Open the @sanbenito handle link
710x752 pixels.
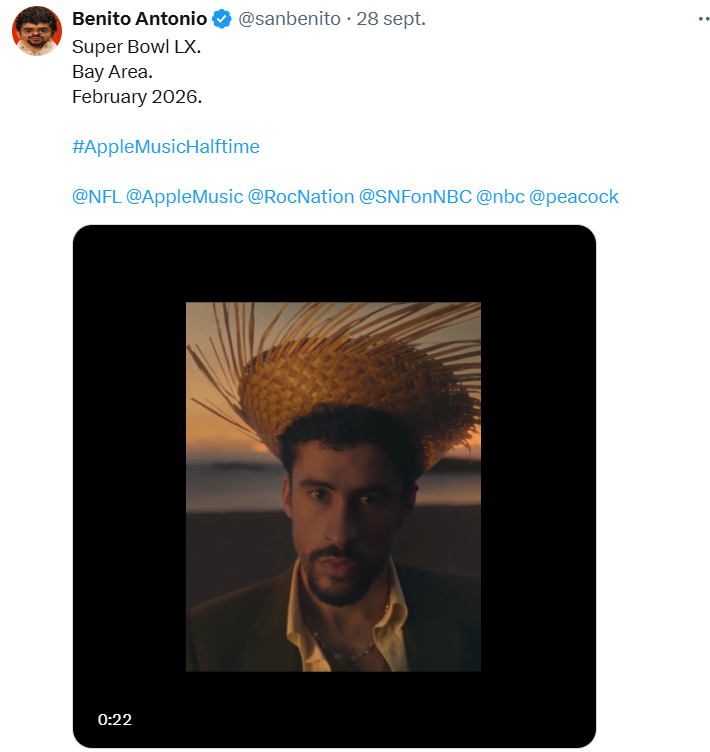(x=289, y=19)
